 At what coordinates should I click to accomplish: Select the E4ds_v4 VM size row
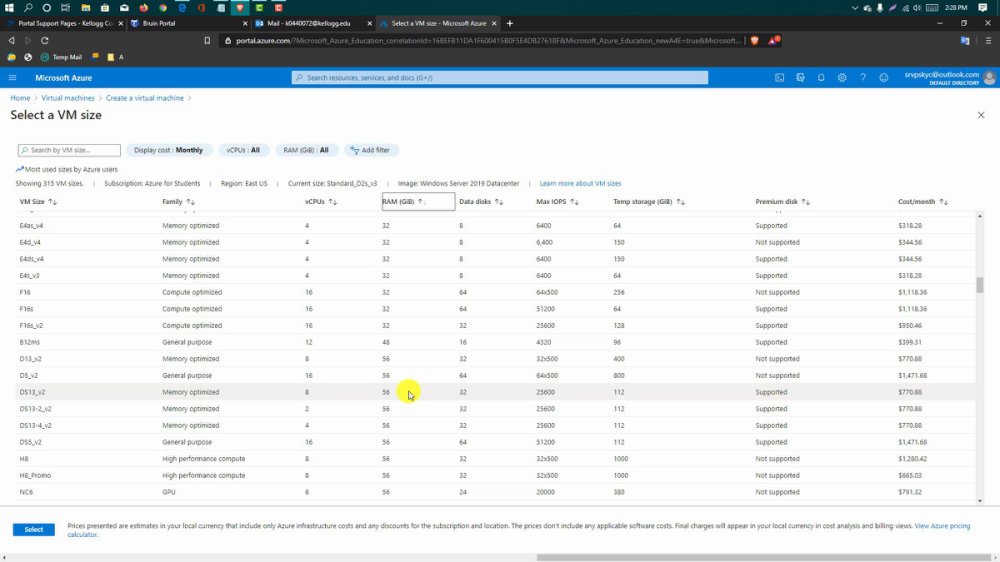point(496,259)
